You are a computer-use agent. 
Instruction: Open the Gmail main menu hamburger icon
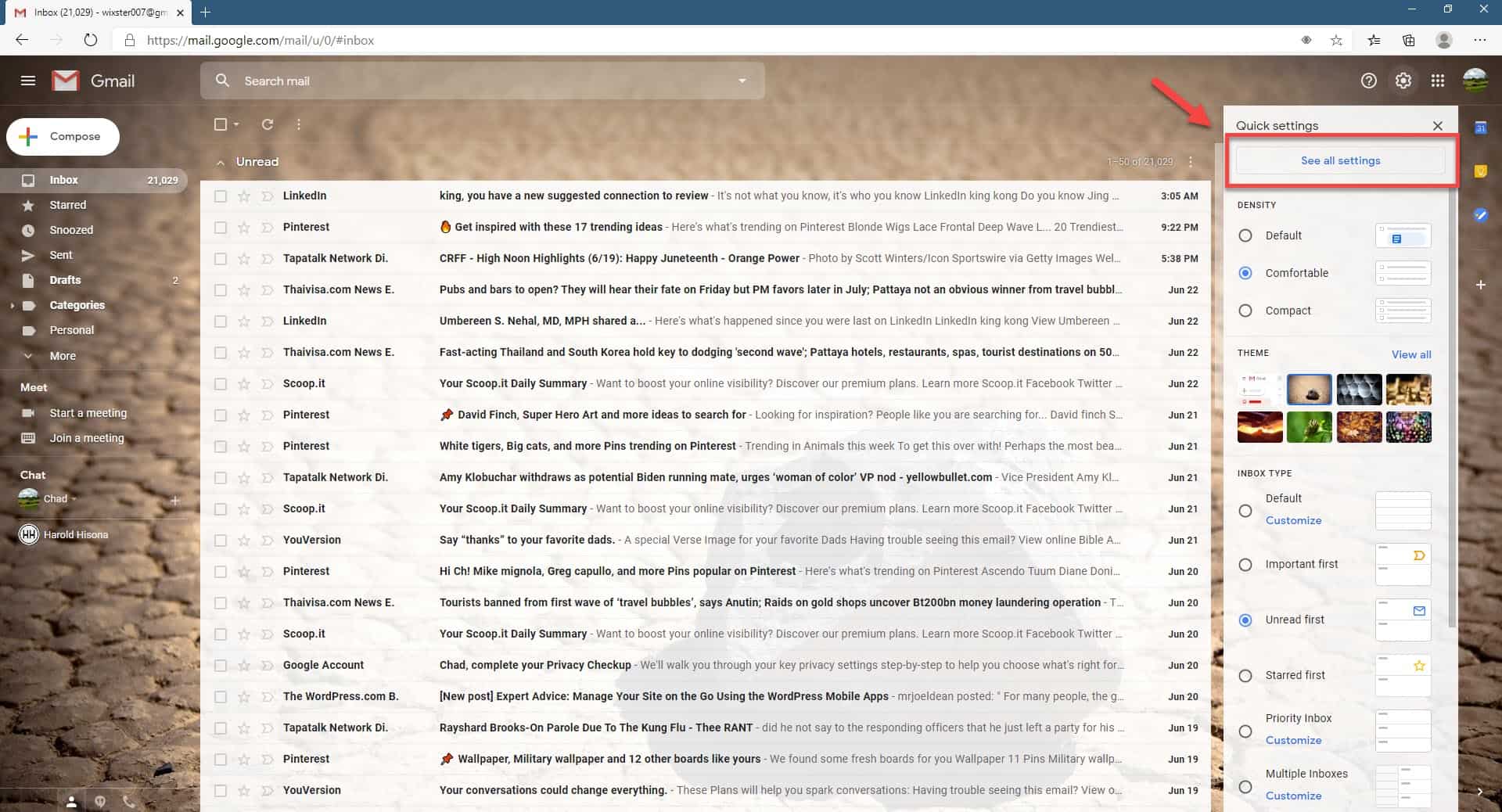tap(28, 81)
